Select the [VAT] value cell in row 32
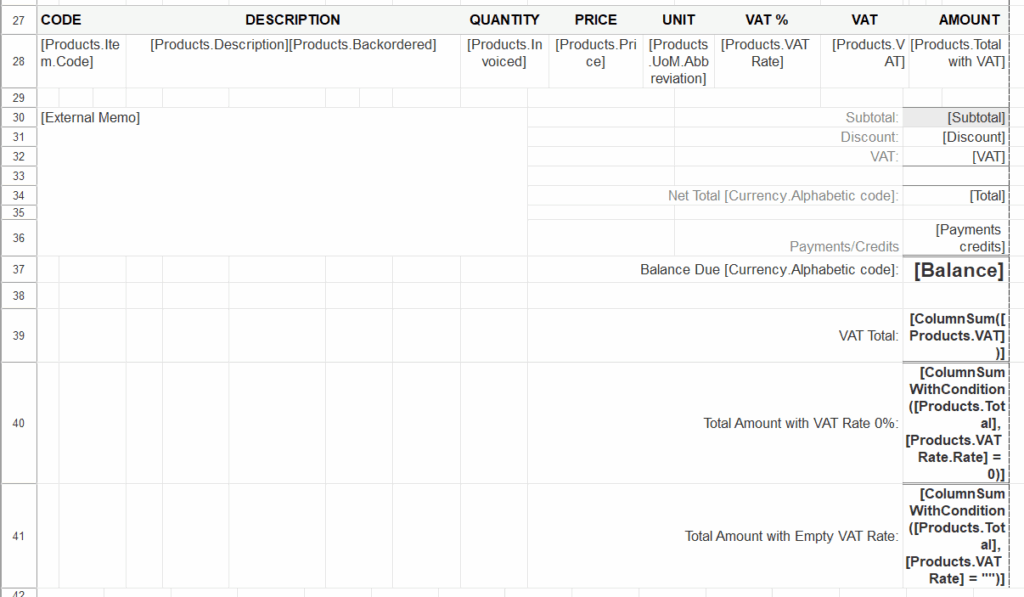The width and height of the screenshot is (1024, 597). (955, 157)
